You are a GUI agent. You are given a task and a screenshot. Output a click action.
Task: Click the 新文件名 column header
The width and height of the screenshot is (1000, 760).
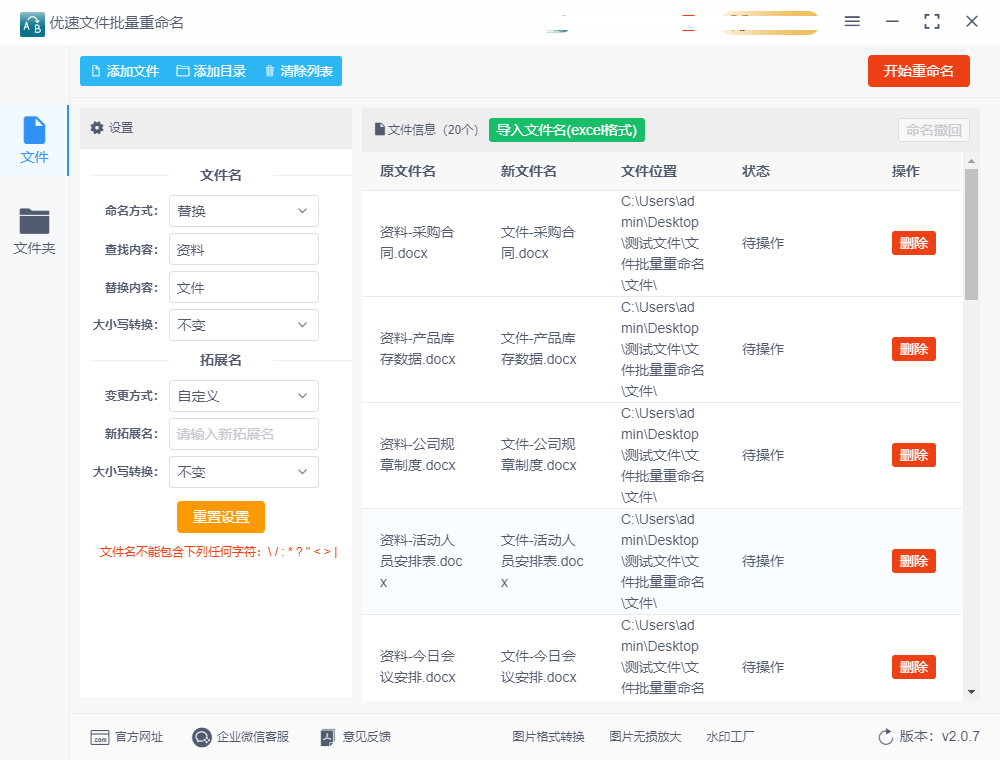point(529,171)
